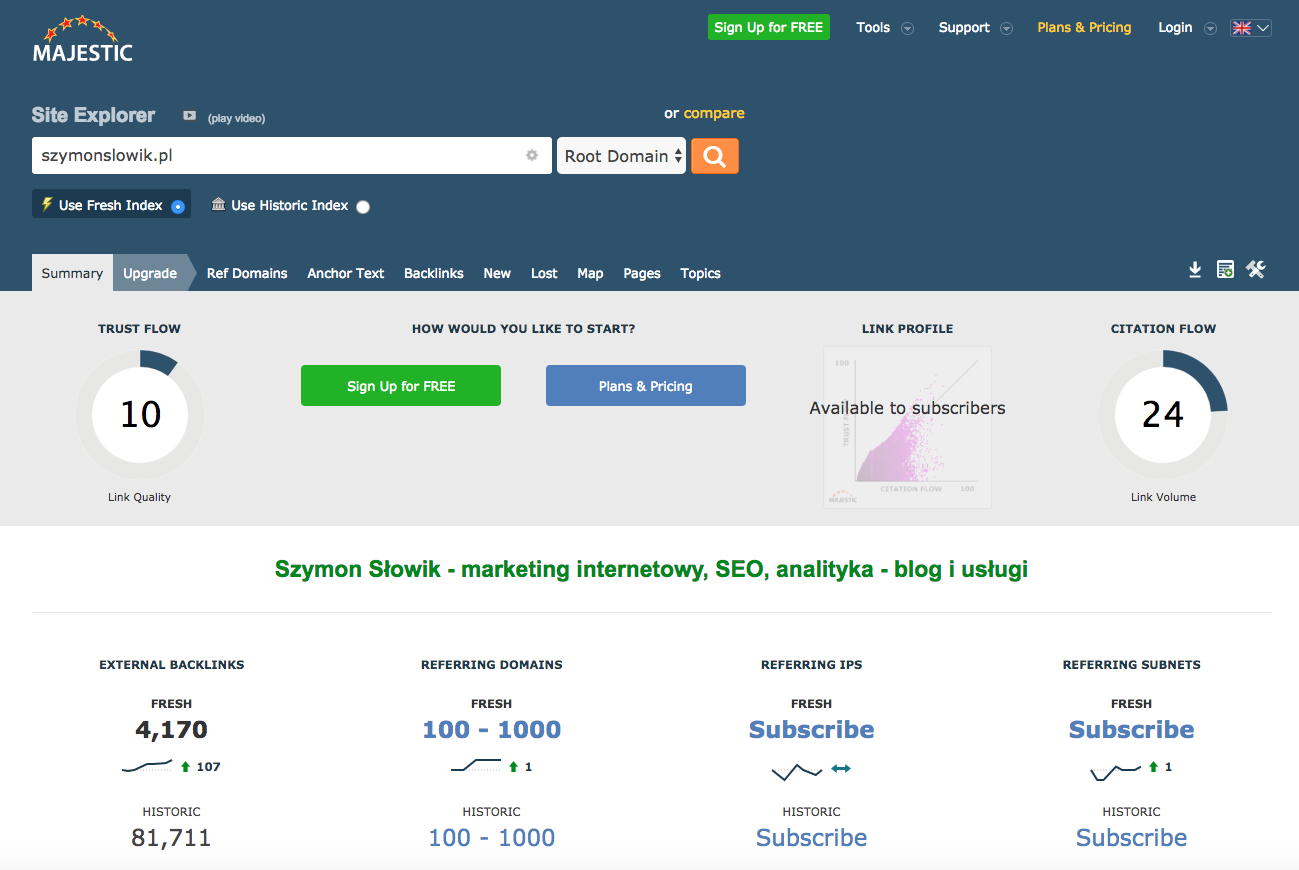This screenshot has height=870, width=1299.
Task: Click the Site Explorer heading
Action: tap(93, 115)
